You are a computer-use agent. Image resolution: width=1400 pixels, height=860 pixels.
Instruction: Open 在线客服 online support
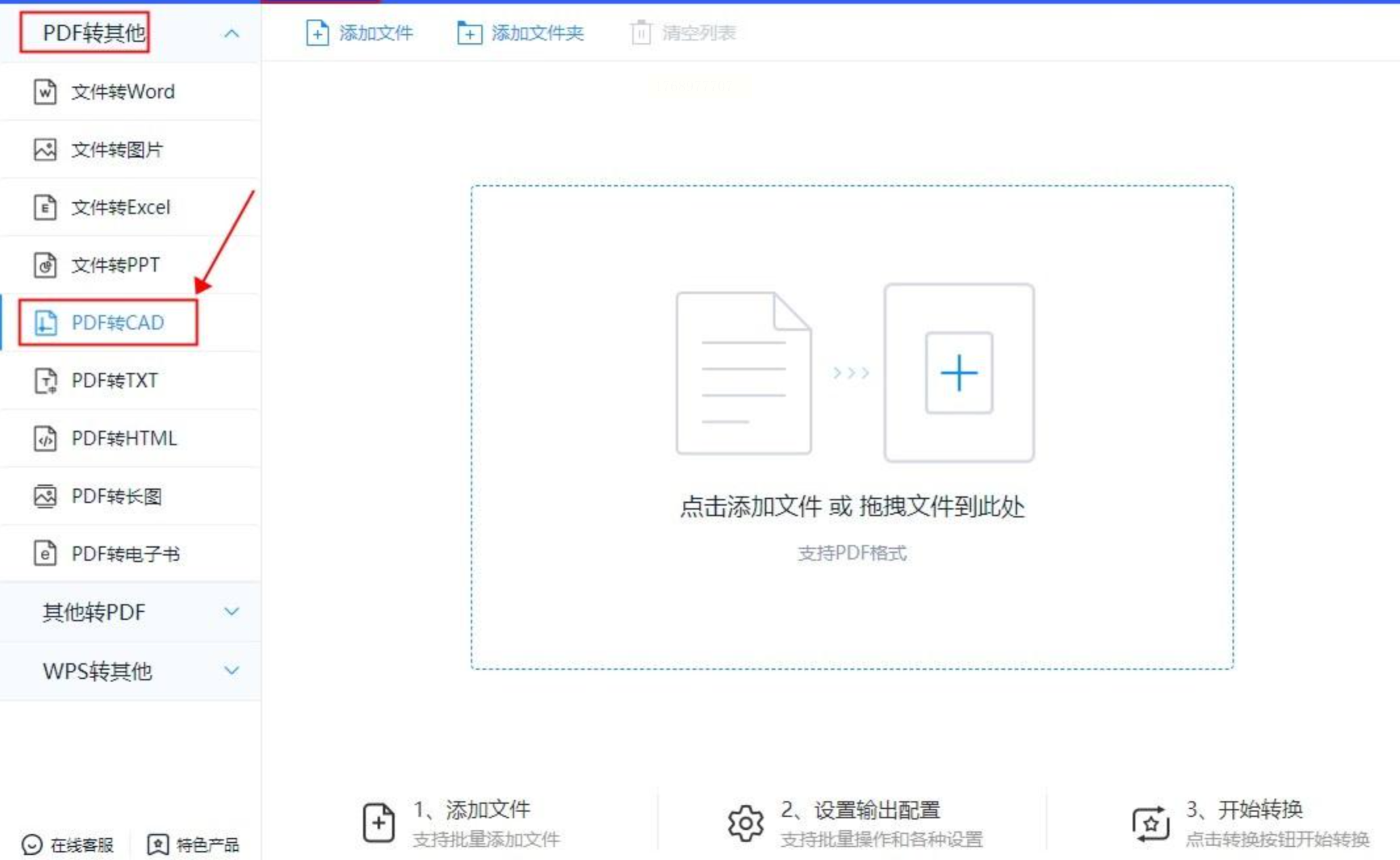pos(67,844)
